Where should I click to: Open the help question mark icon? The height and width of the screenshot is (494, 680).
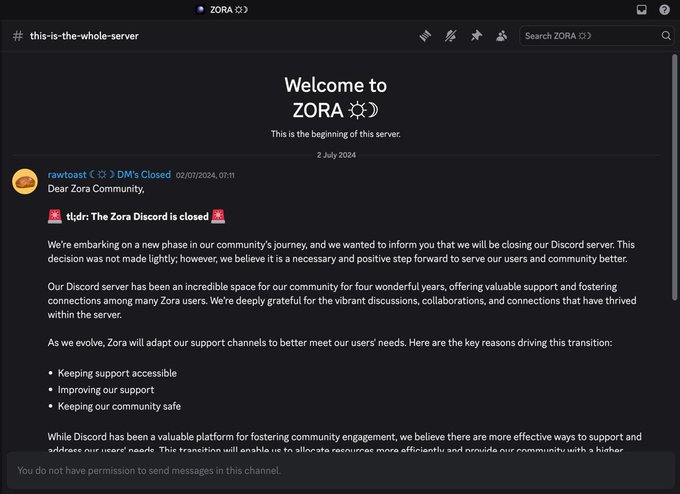click(x=664, y=10)
